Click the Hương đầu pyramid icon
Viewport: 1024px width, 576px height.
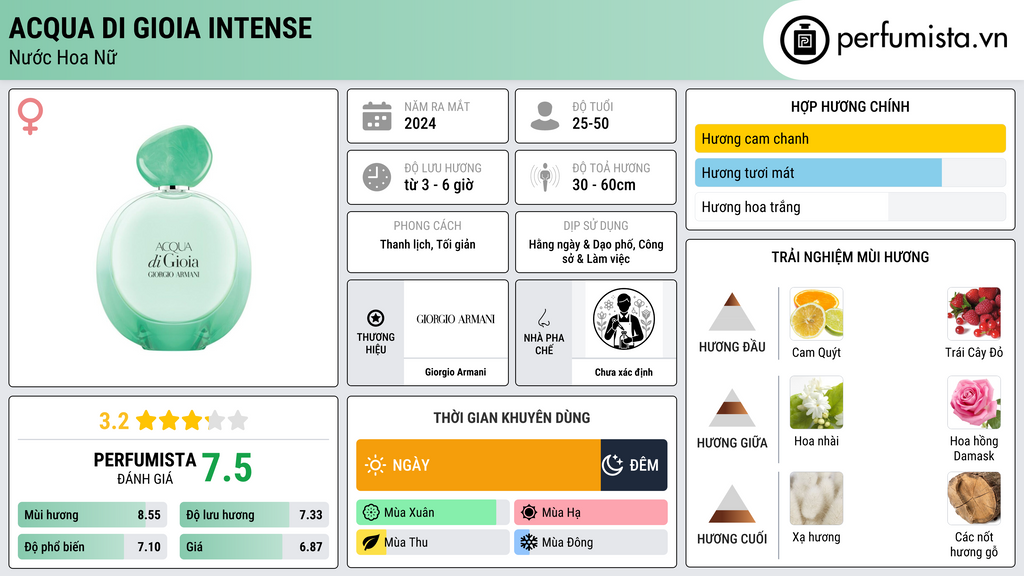(x=732, y=312)
